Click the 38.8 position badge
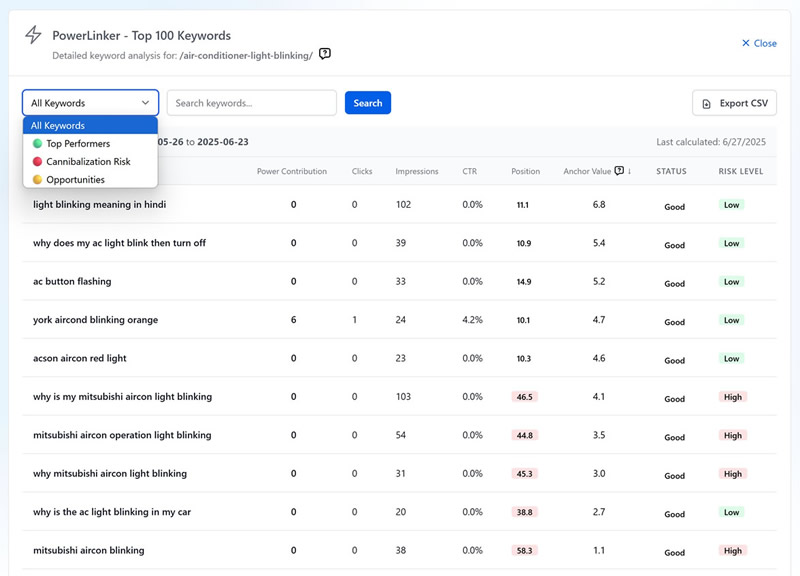The width and height of the screenshot is (800, 576). click(x=524, y=512)
